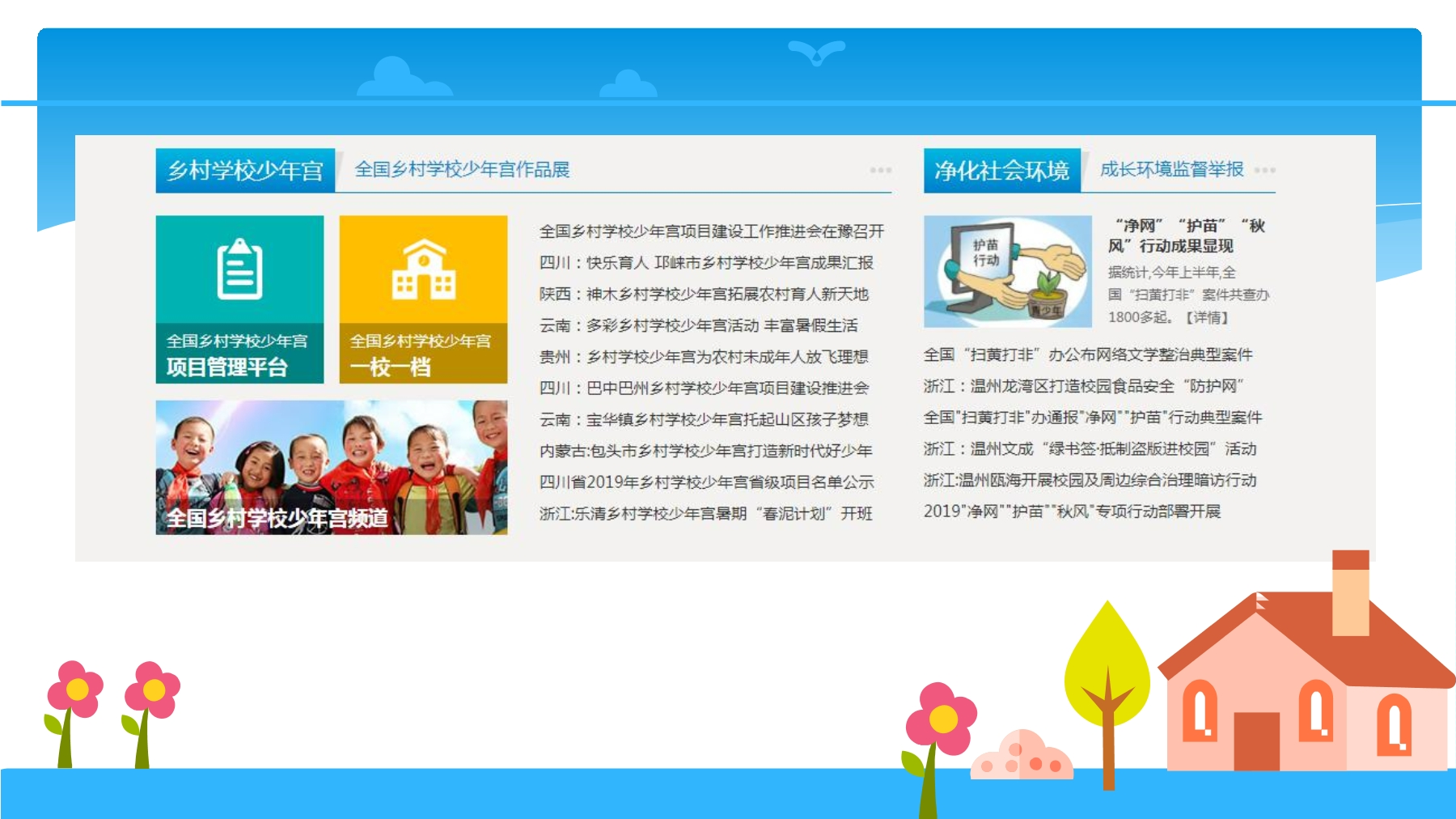Open the 全国乡村学校少年宫频道 children banner

(332, 467)
